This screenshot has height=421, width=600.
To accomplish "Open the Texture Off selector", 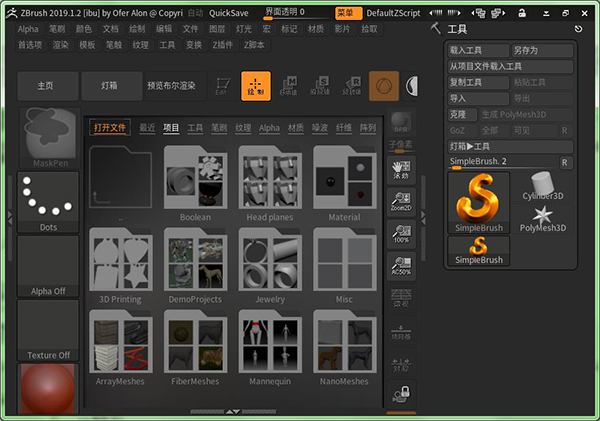I will [48, 330].
